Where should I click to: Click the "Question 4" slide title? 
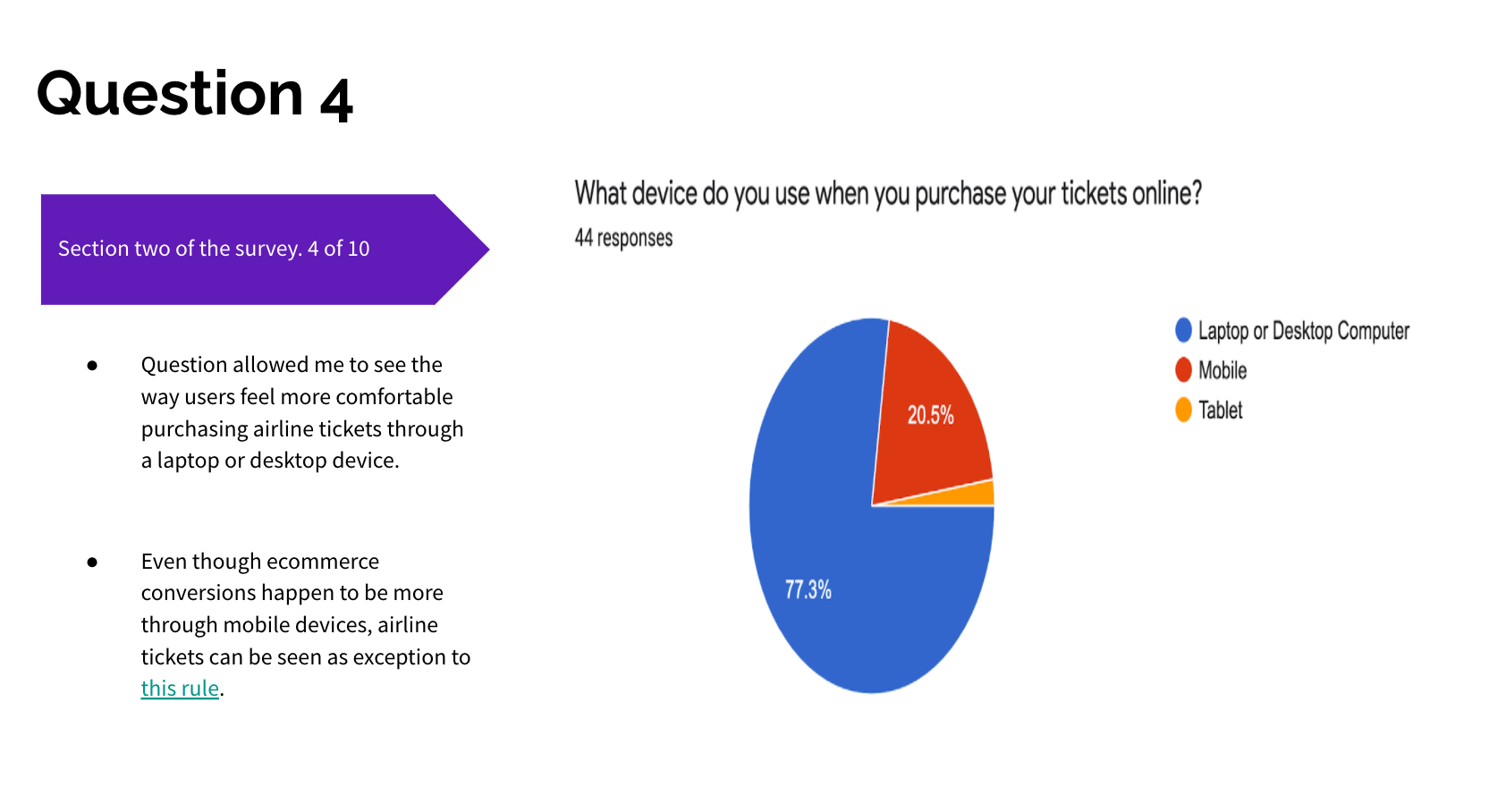[195, 95]
